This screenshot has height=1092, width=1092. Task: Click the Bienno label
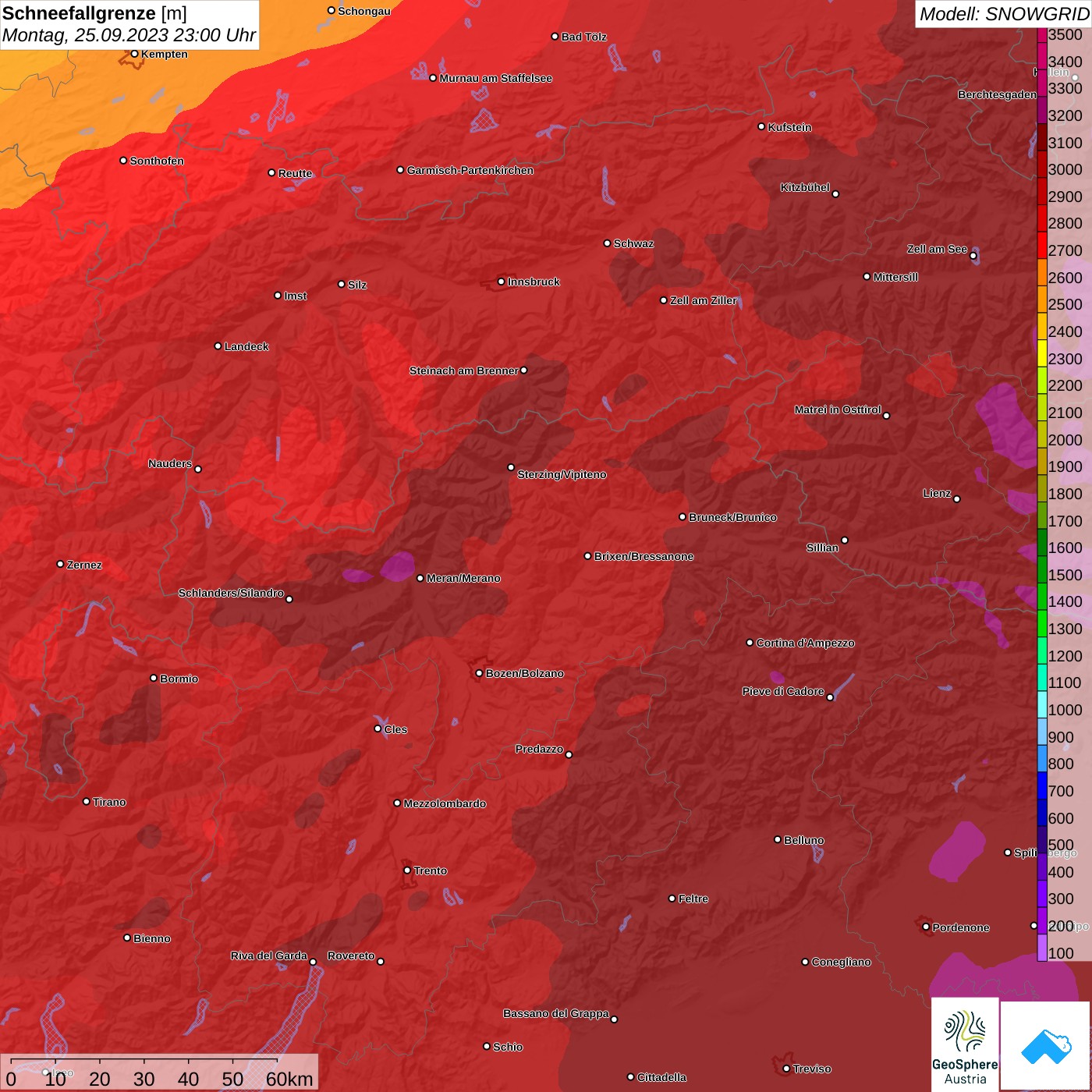pyautogui.click(x=151, y=938)
